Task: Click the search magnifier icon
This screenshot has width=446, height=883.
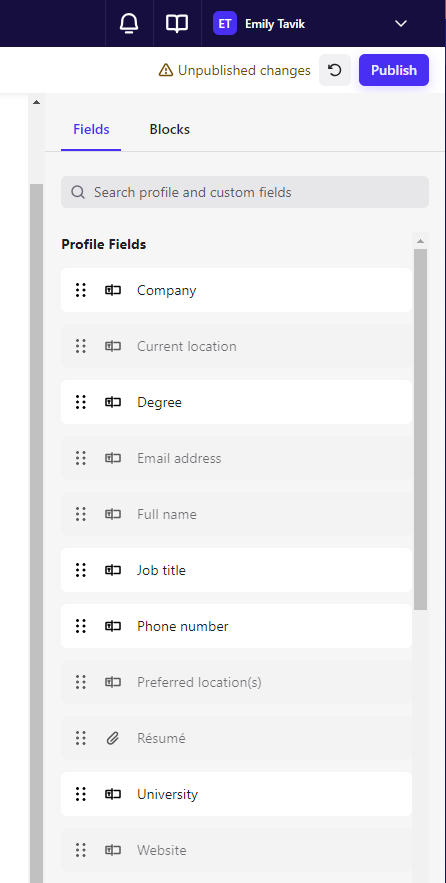Action: click(78, 193)
